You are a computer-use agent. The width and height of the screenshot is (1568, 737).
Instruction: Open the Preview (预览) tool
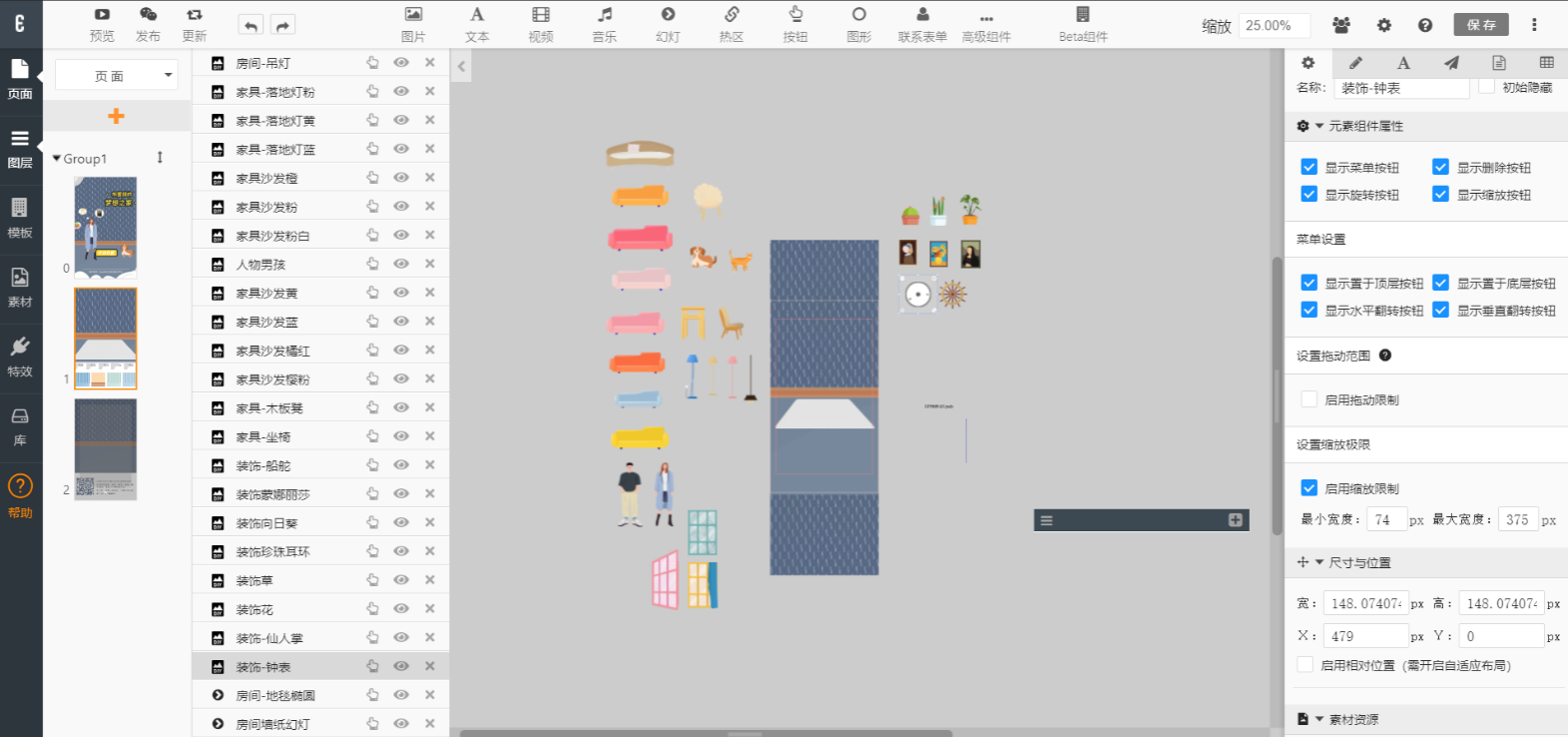pos(102,25)
